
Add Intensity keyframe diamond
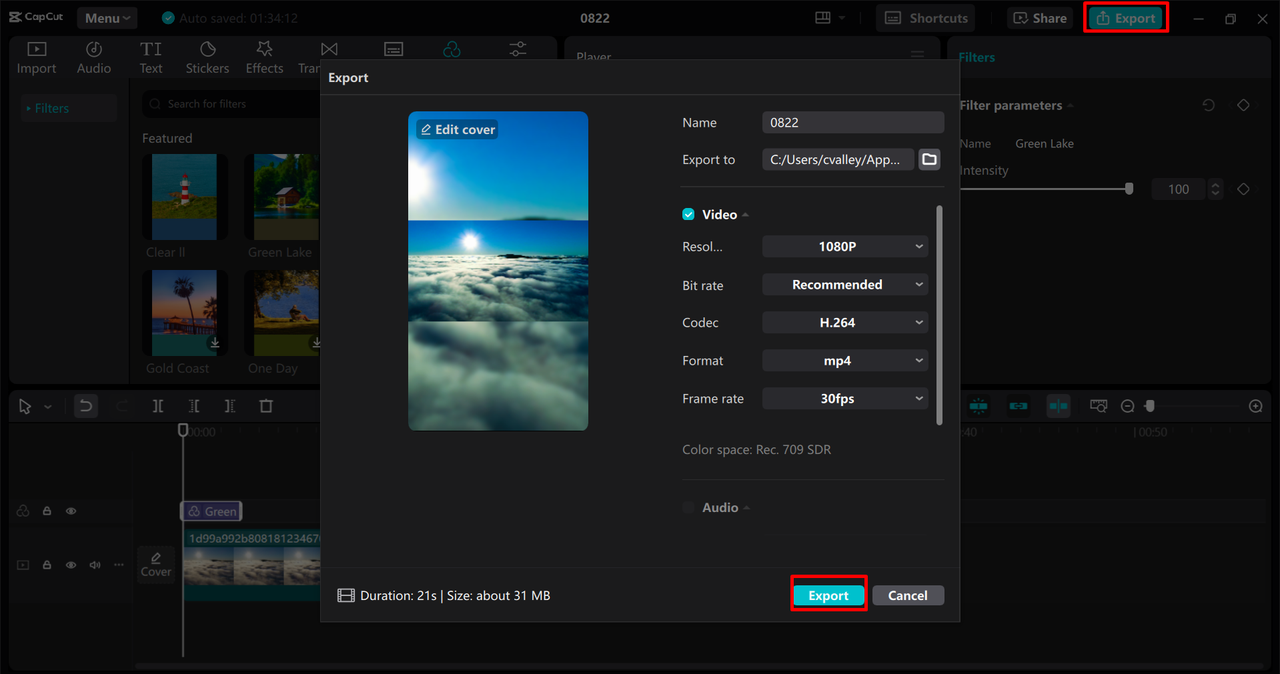(x=1243, y=189)
